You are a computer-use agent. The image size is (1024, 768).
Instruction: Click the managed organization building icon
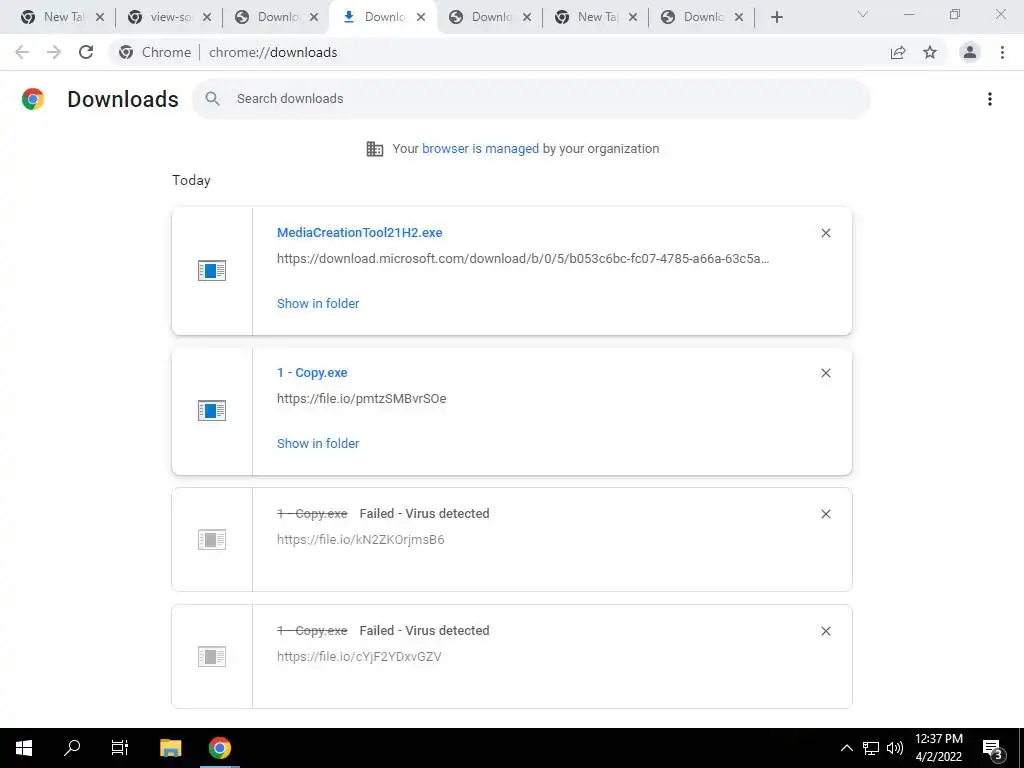[375, 149]
